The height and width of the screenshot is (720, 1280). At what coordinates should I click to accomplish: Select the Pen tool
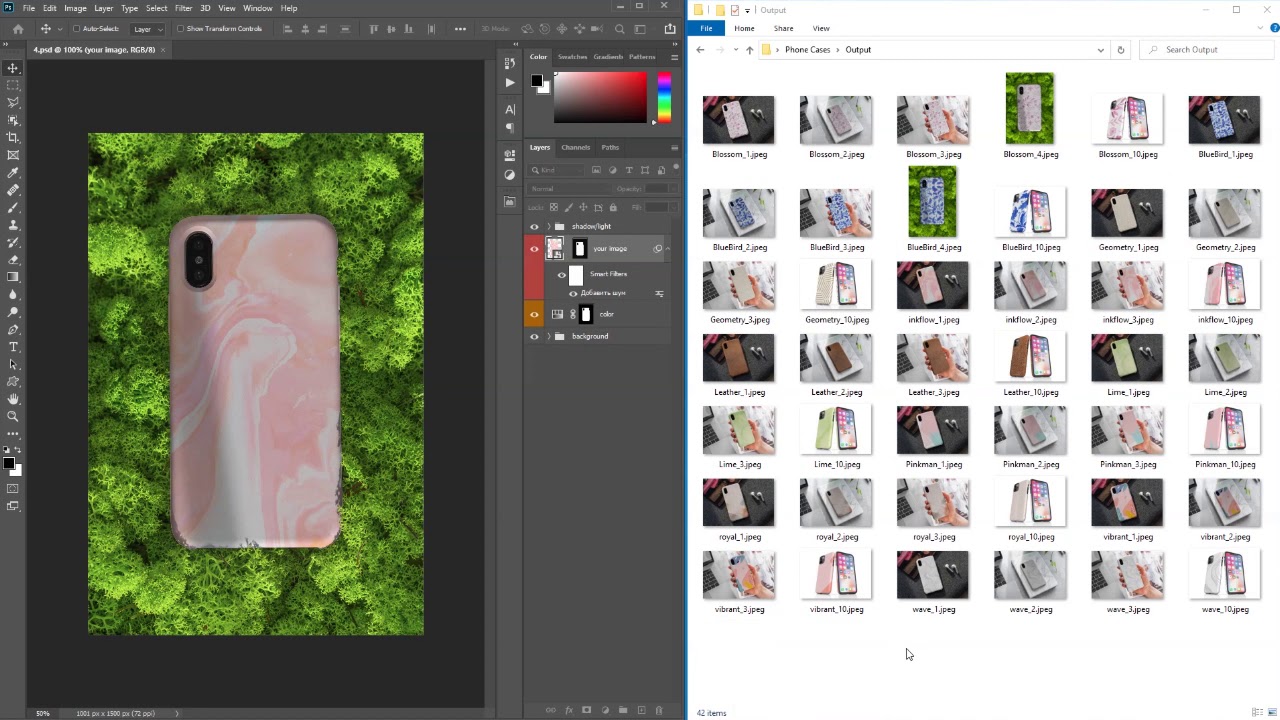point(13,329)
